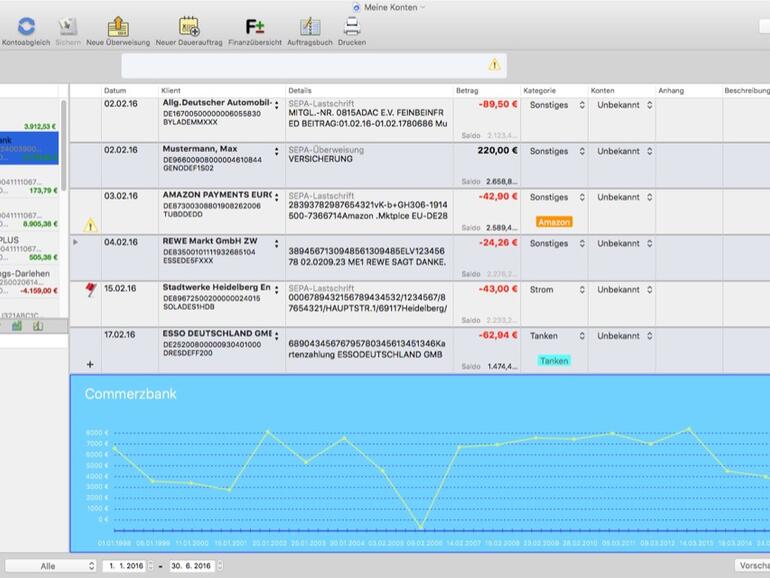The width and height of the screenshot is (770, 578).
Task: Click the green bar chart icon below account list
Action: [17, 326]
